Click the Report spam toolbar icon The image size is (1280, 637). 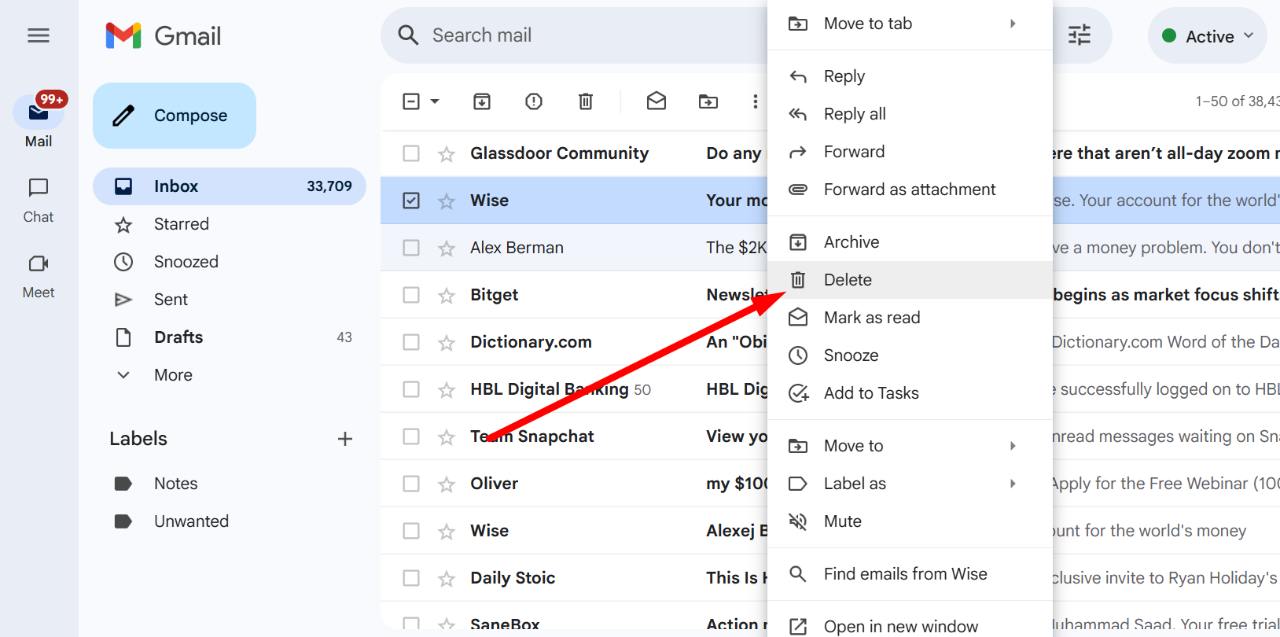[x=534, y=101]
